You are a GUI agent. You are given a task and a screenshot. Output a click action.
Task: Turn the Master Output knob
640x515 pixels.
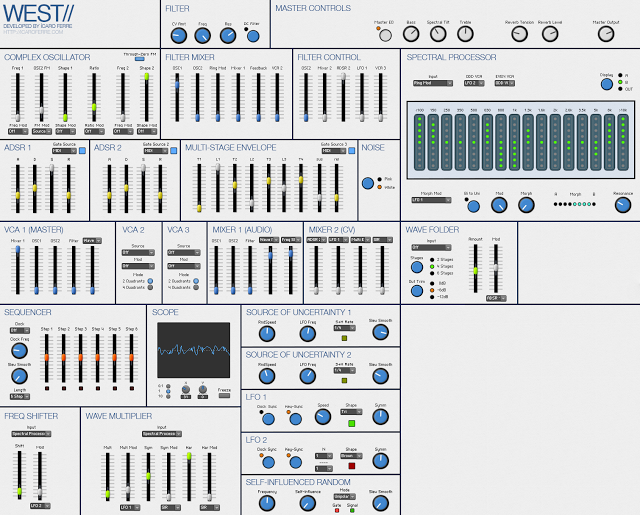click(x=606, y=34)
